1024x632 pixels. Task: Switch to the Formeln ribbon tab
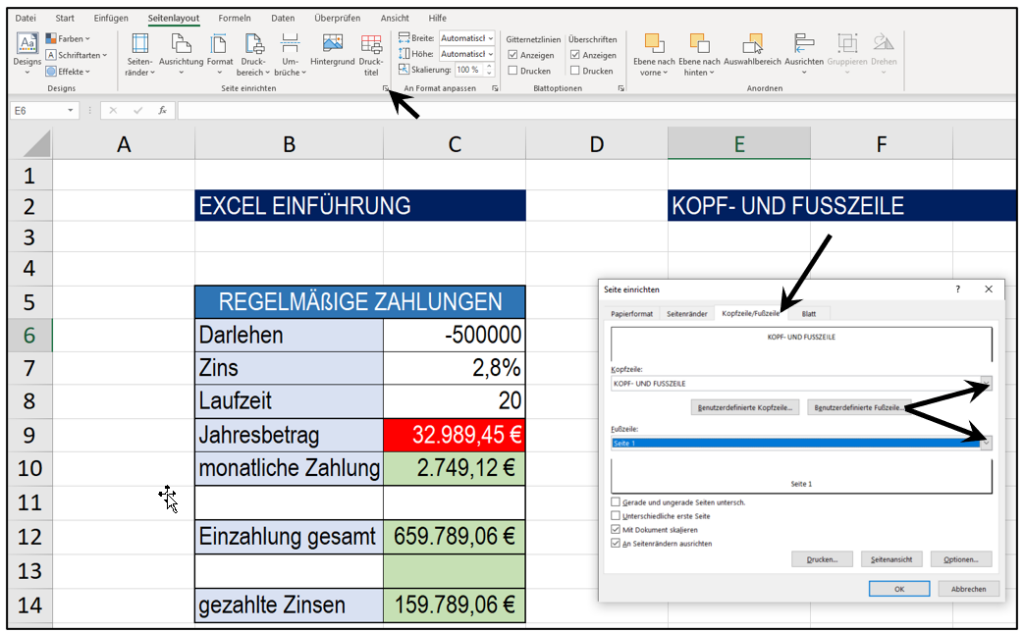pyautogui.click(x=234, y=18)
